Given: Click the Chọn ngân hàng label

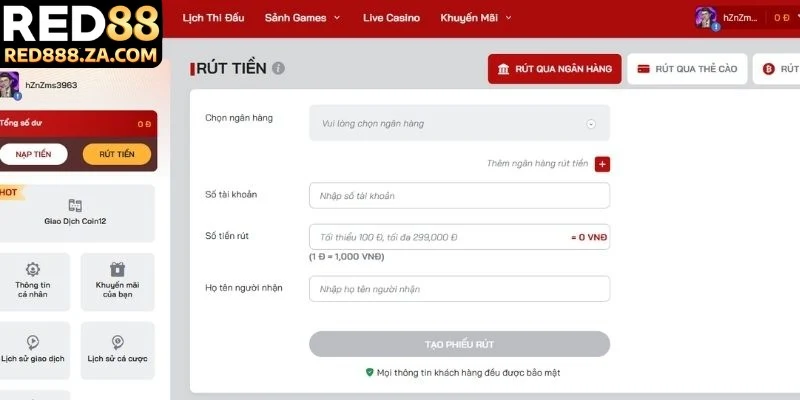Looking at the screenshot, I should [x=239, y=118].
